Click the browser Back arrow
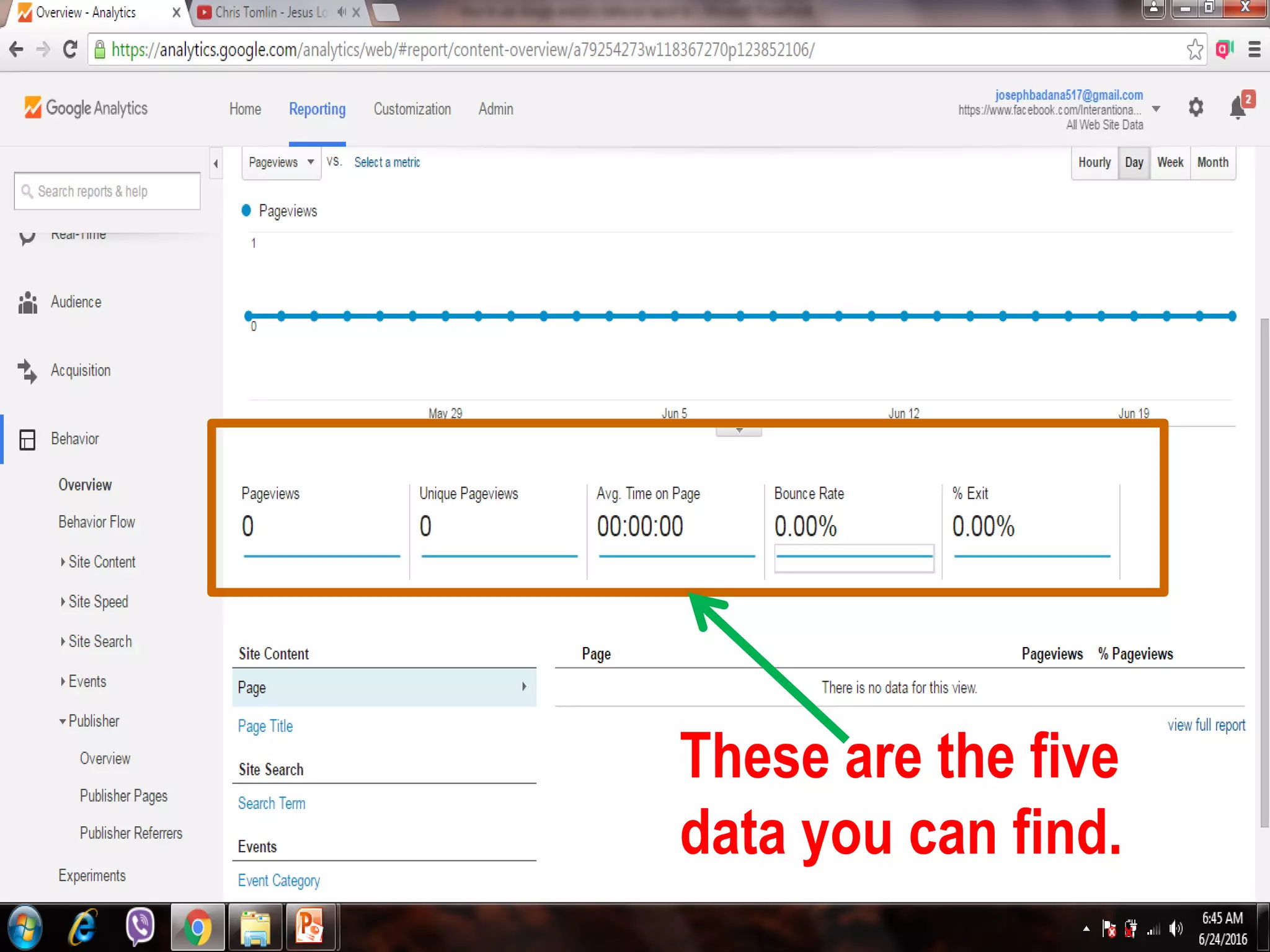Image resolution: width=1270 pixels, height=952 pixels. (x=17, y=50)
